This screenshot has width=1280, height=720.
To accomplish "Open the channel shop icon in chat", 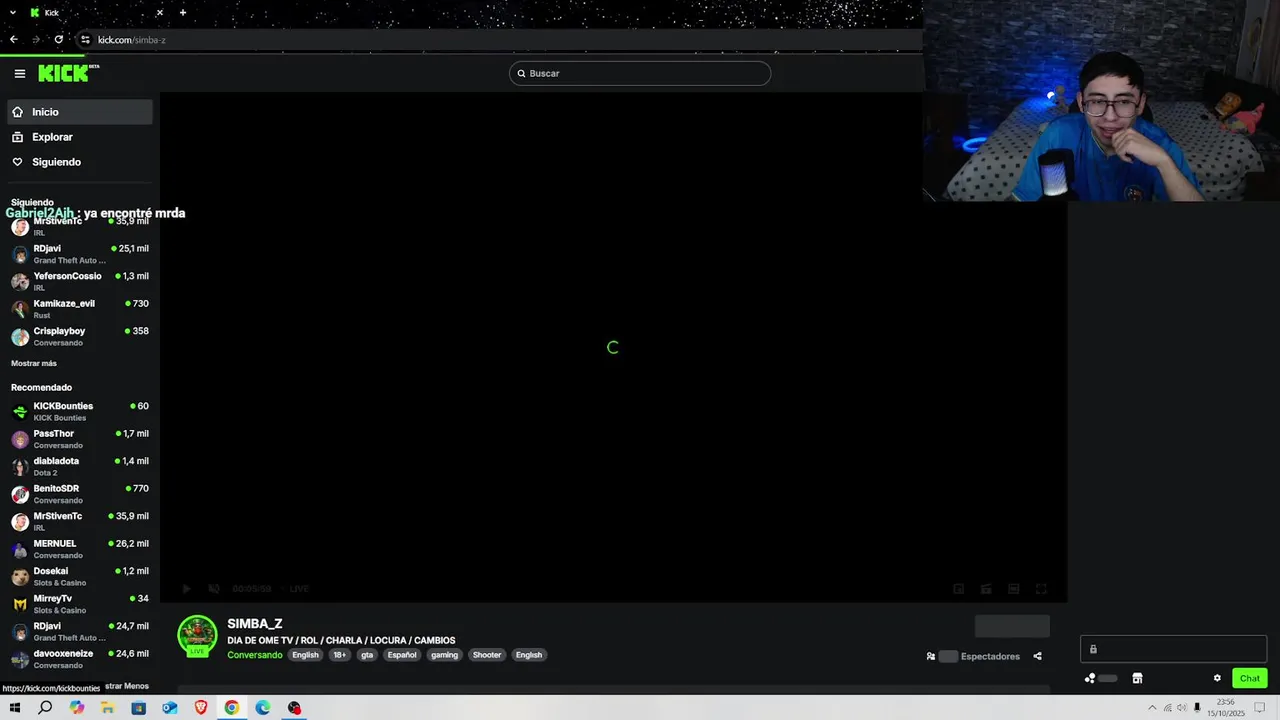I will click(1137, 678).
